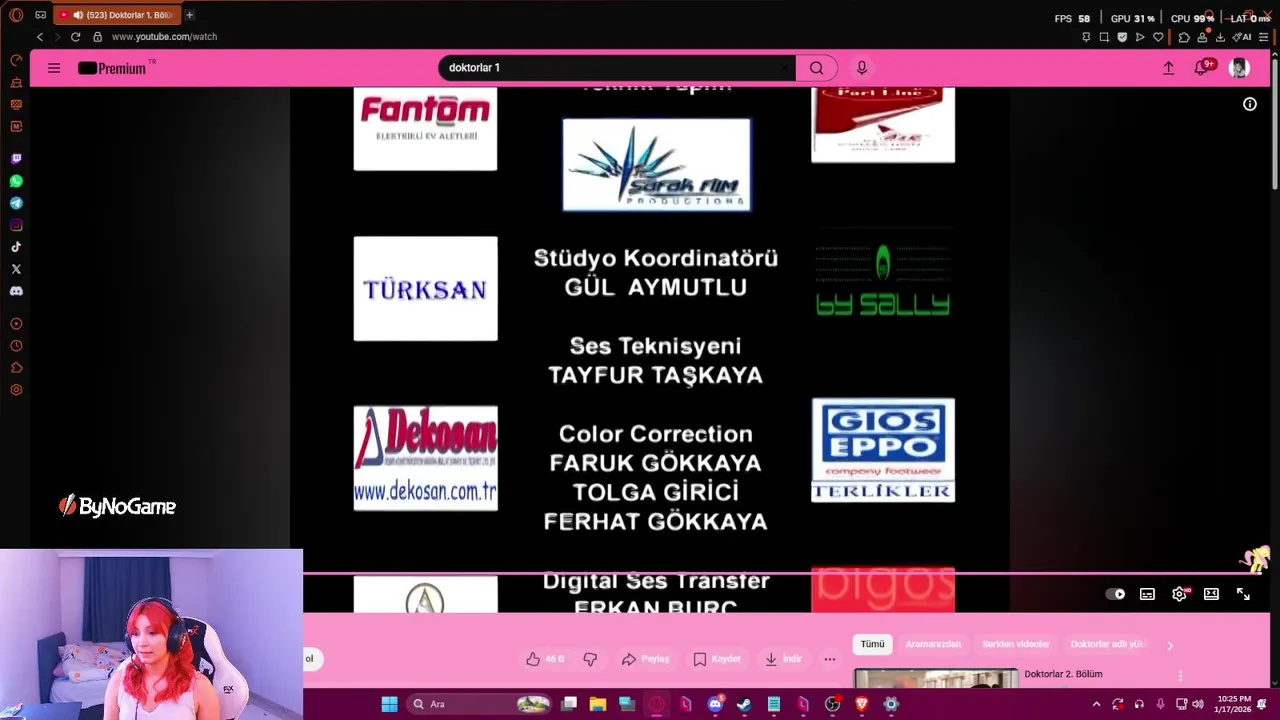Screen dimensions: 1280x720
Task: Open sidebar settings gear icon
Action: (x=16, y=390)
